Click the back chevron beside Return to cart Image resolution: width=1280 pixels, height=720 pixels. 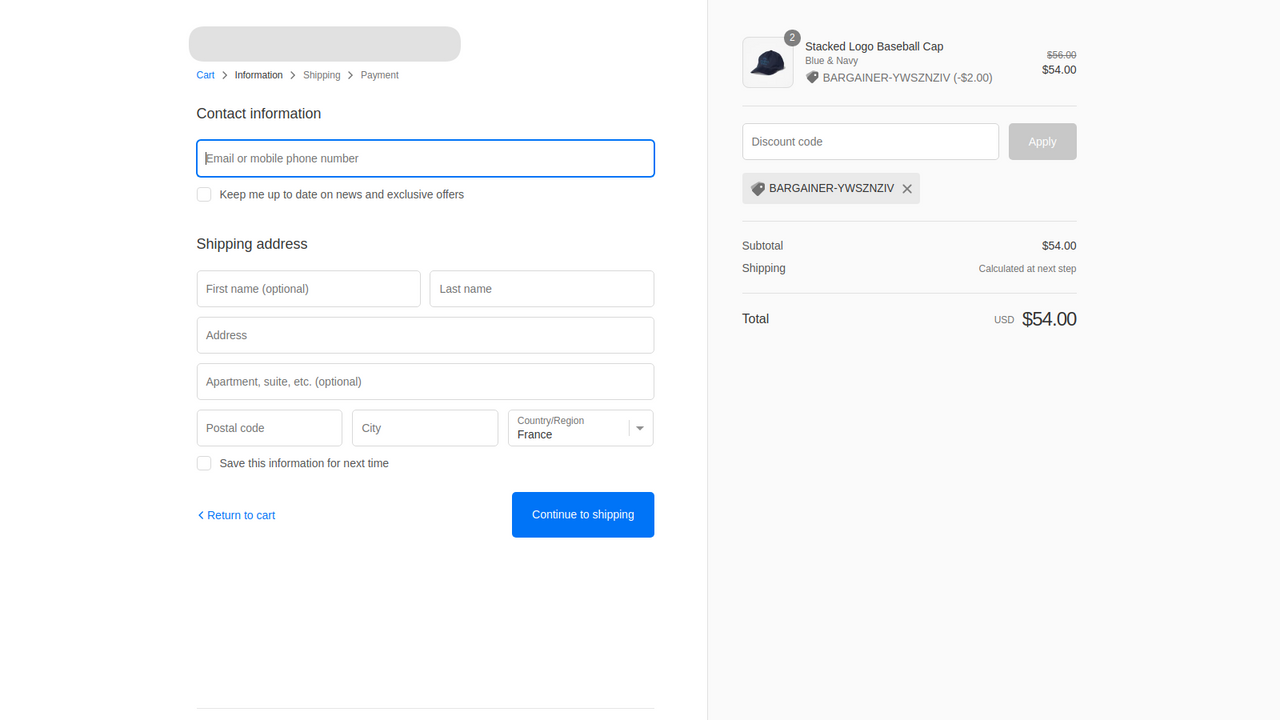200,515
